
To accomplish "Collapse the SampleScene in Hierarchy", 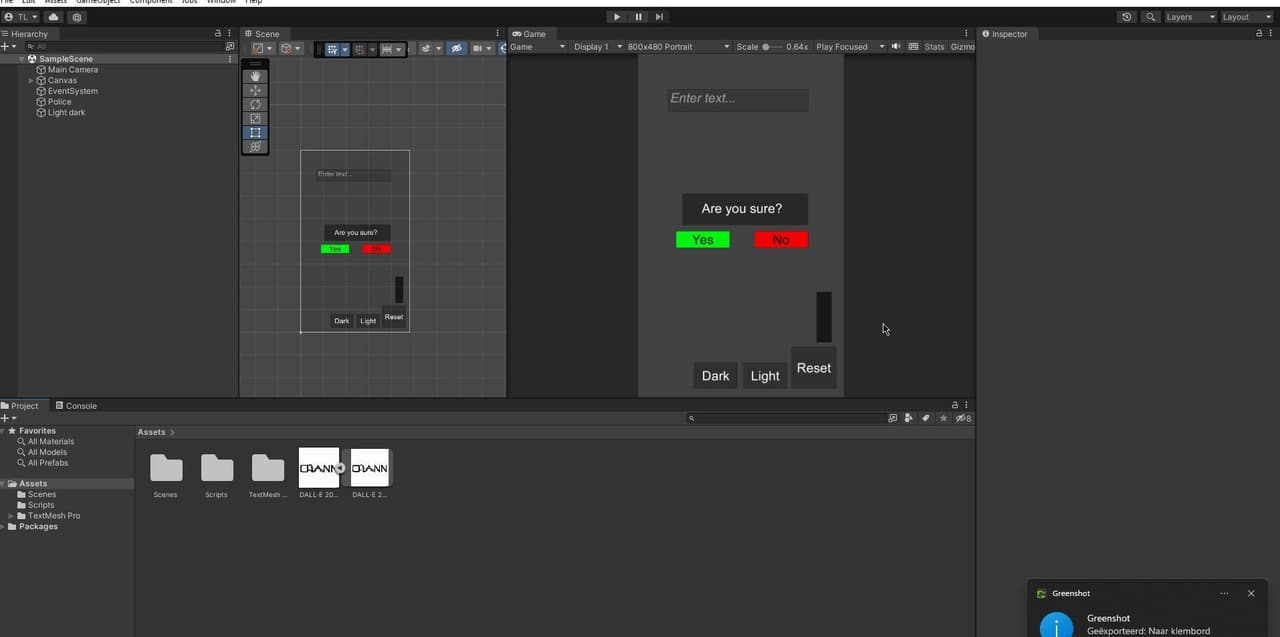I will [22, 59].
